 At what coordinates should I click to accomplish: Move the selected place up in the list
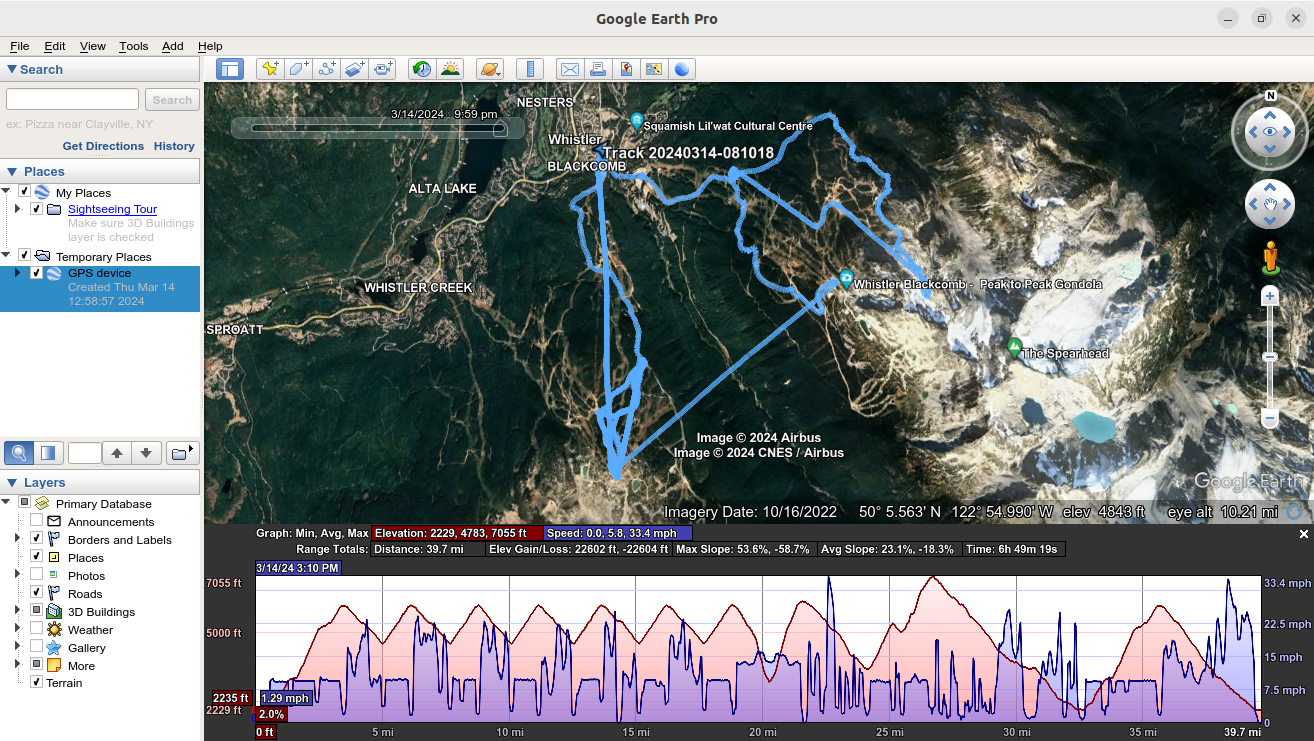pos(117,453)
